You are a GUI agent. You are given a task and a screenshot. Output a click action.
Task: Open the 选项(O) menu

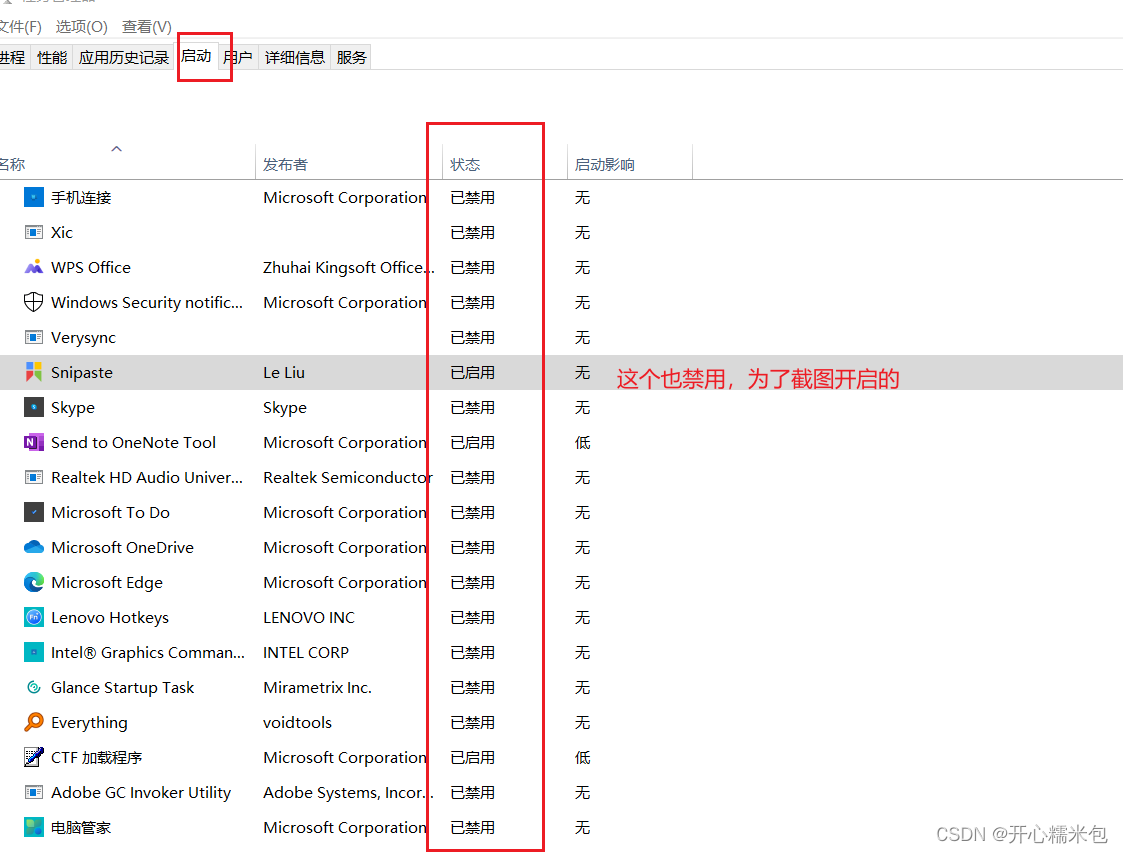point(82,26)
